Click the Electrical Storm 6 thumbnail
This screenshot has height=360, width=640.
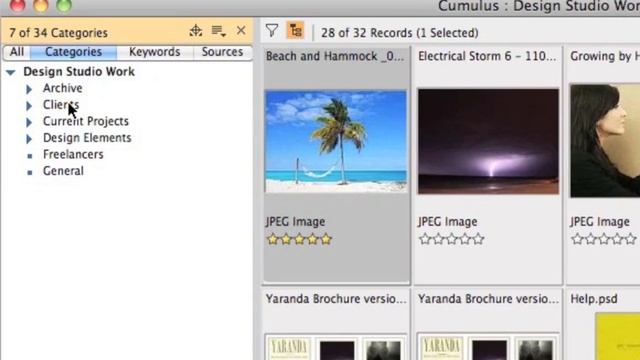488,141
